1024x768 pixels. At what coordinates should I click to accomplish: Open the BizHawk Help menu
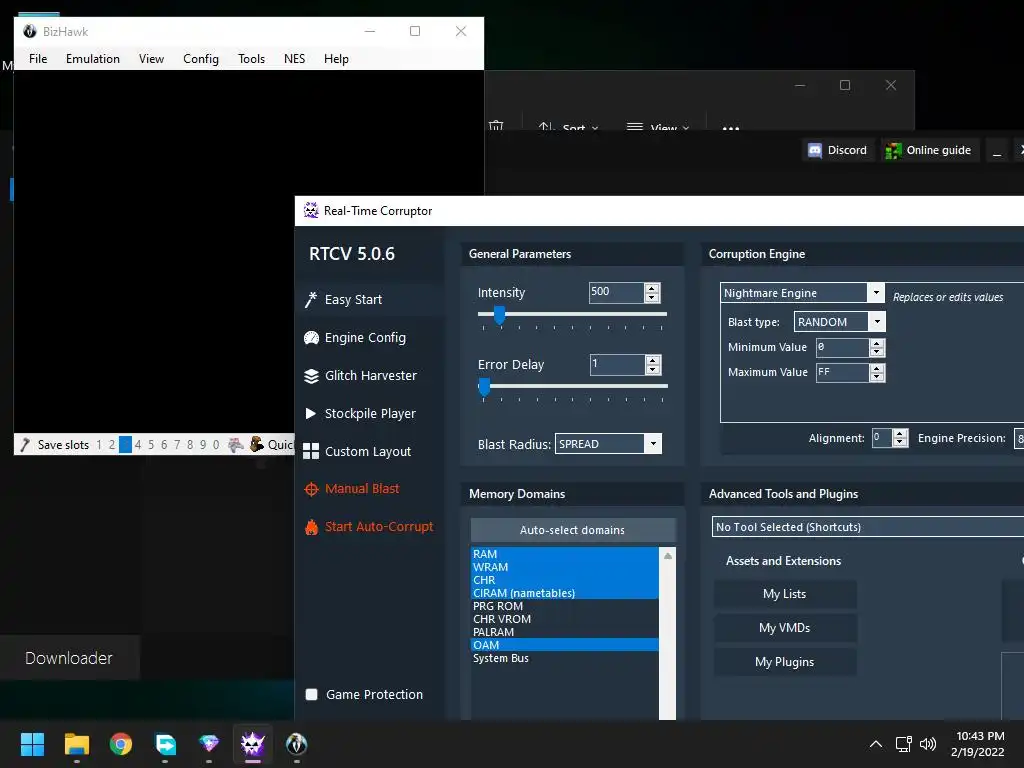click(x=336, y=59)
